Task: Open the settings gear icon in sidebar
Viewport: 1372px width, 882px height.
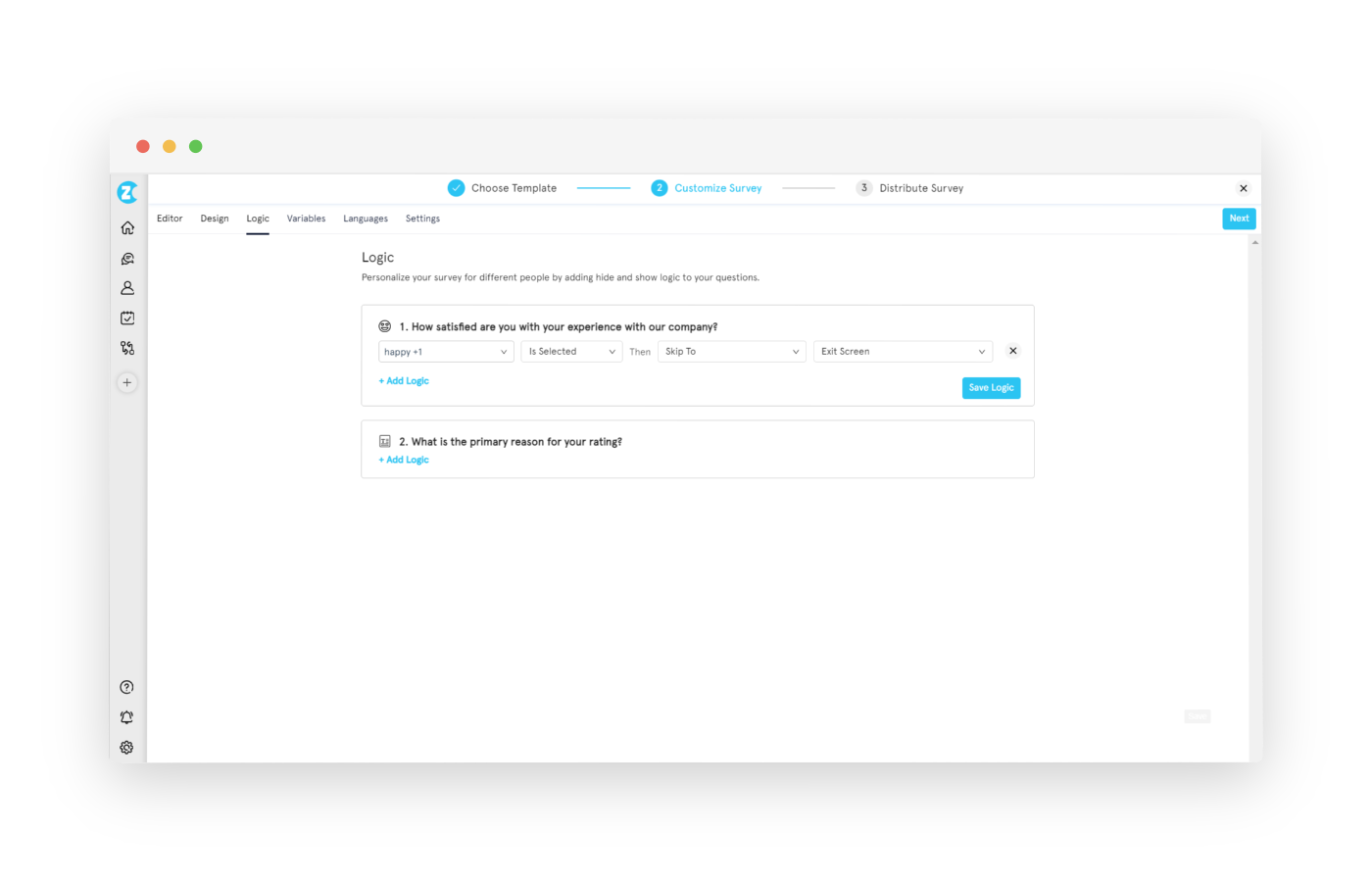Action: 126,747
